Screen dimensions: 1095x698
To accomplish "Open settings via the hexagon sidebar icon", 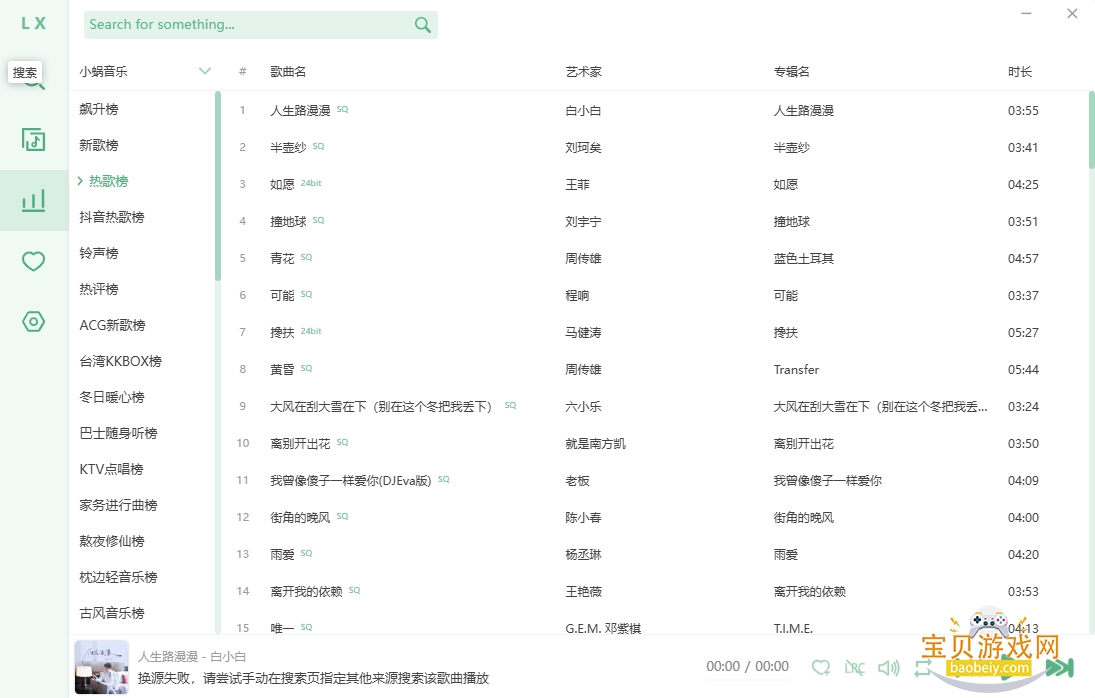I will click(x=34, y=322).
